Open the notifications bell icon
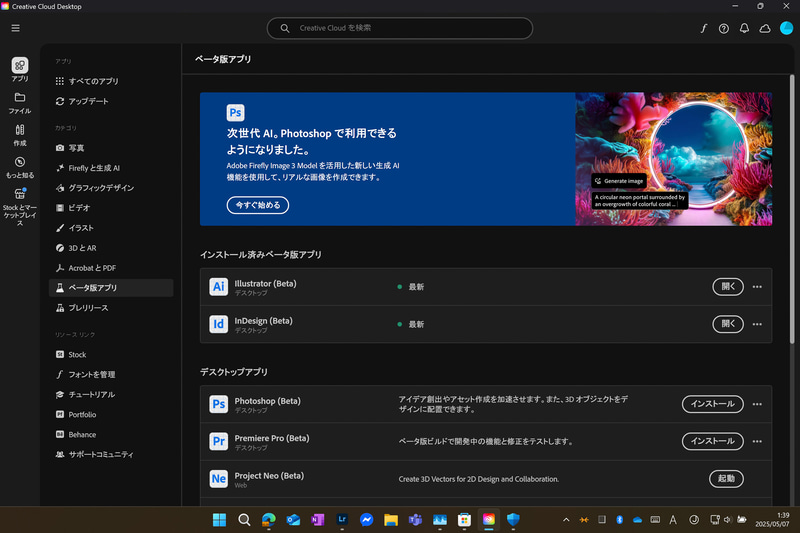The width and height of the screenshot is (800, 533). (744, 29)
